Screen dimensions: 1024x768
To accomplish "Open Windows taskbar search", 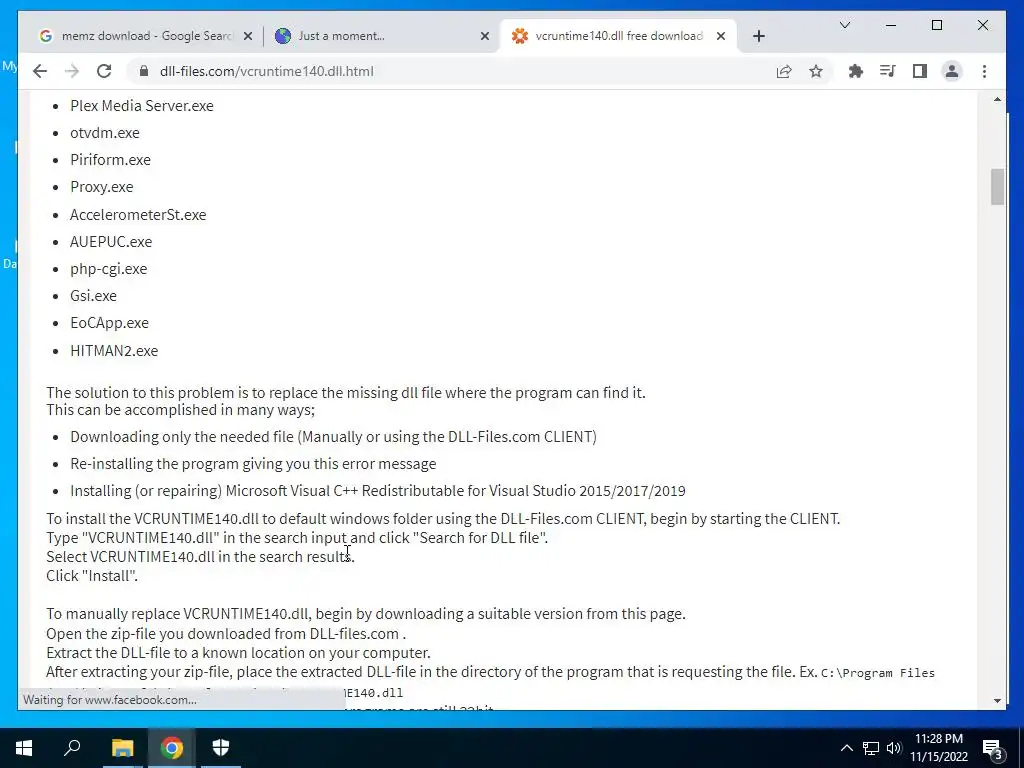I will click(x=72, y=748).
